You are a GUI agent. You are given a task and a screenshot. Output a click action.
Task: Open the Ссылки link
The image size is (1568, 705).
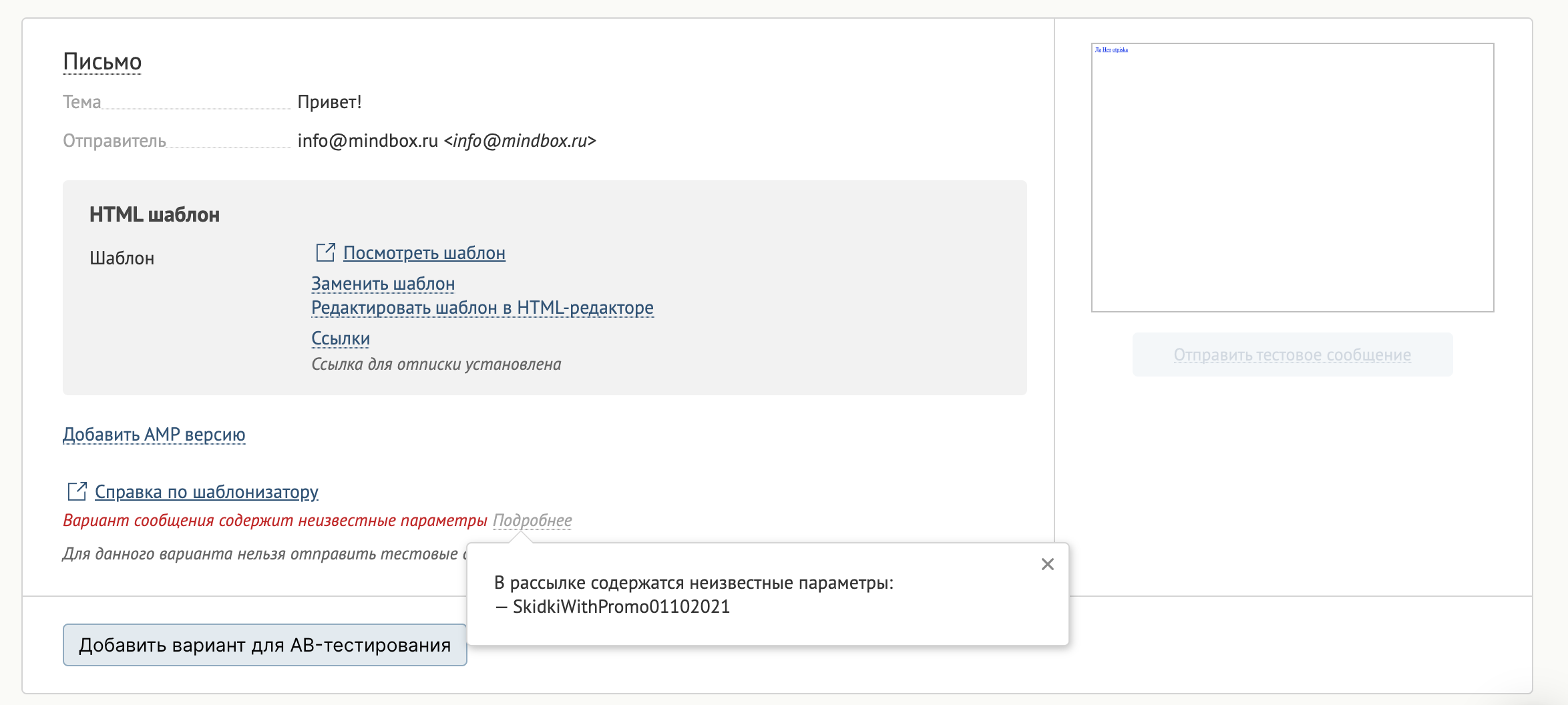coord(341,338)
